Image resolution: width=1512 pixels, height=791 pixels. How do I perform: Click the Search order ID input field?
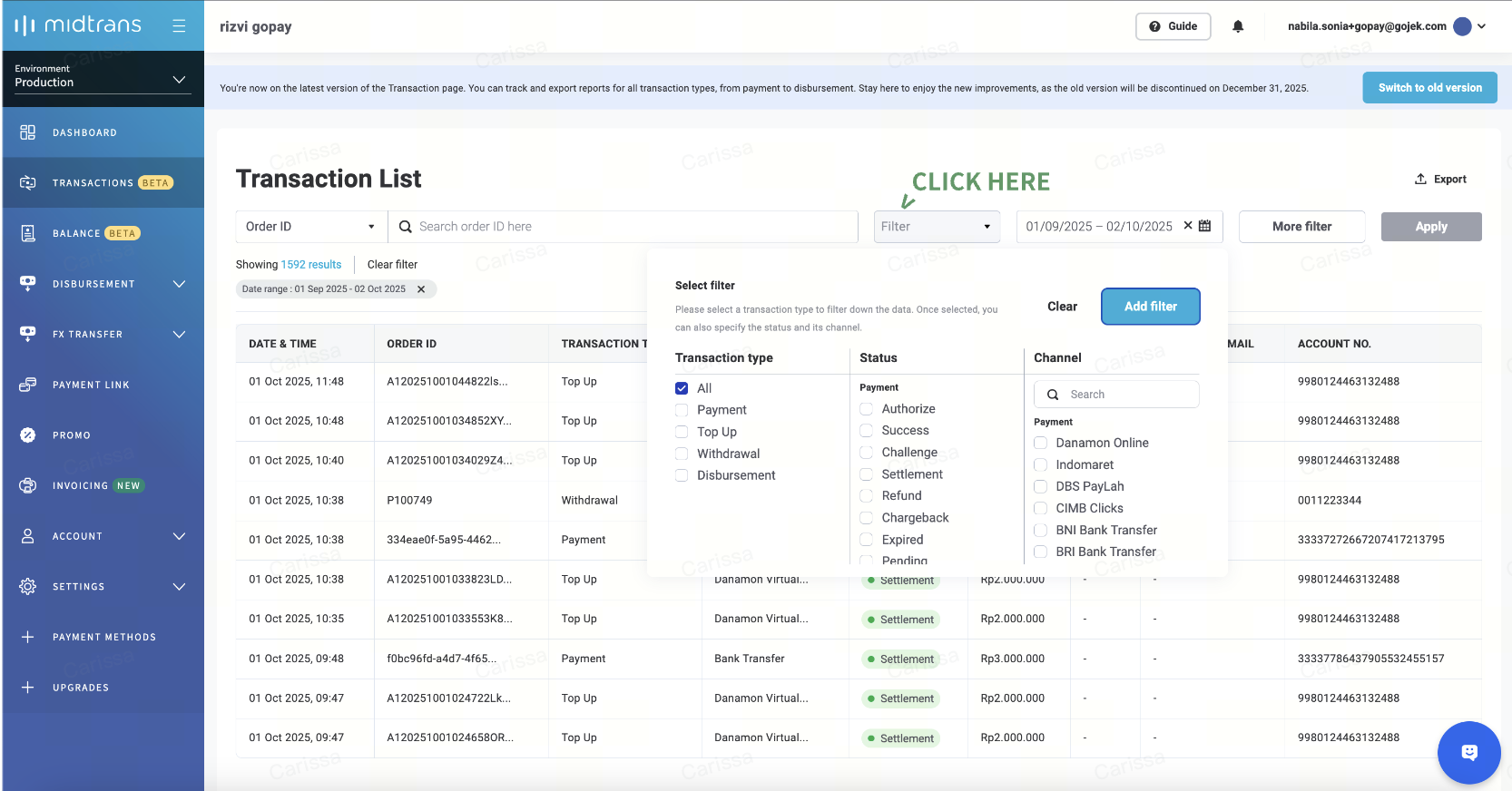tap(623, 227)
